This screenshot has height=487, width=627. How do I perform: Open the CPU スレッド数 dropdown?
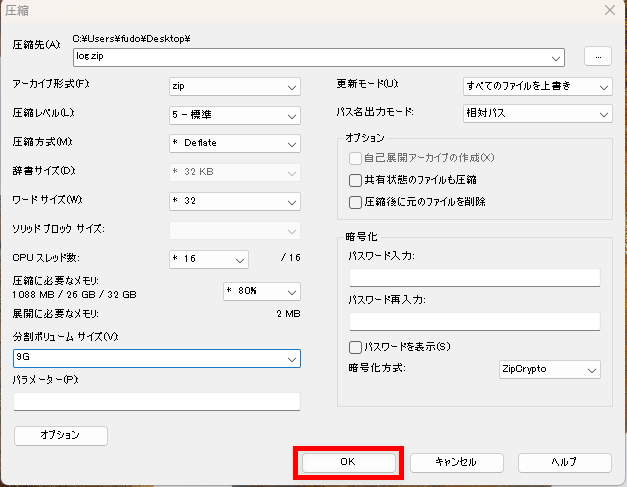click(208, 259)
